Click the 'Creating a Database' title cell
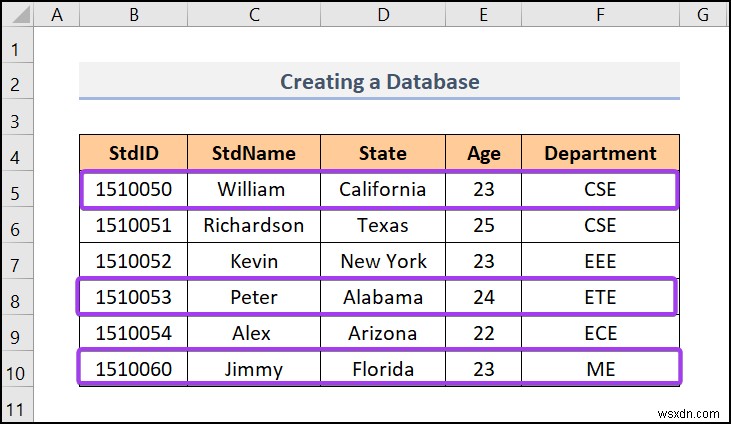 [379, 81]
